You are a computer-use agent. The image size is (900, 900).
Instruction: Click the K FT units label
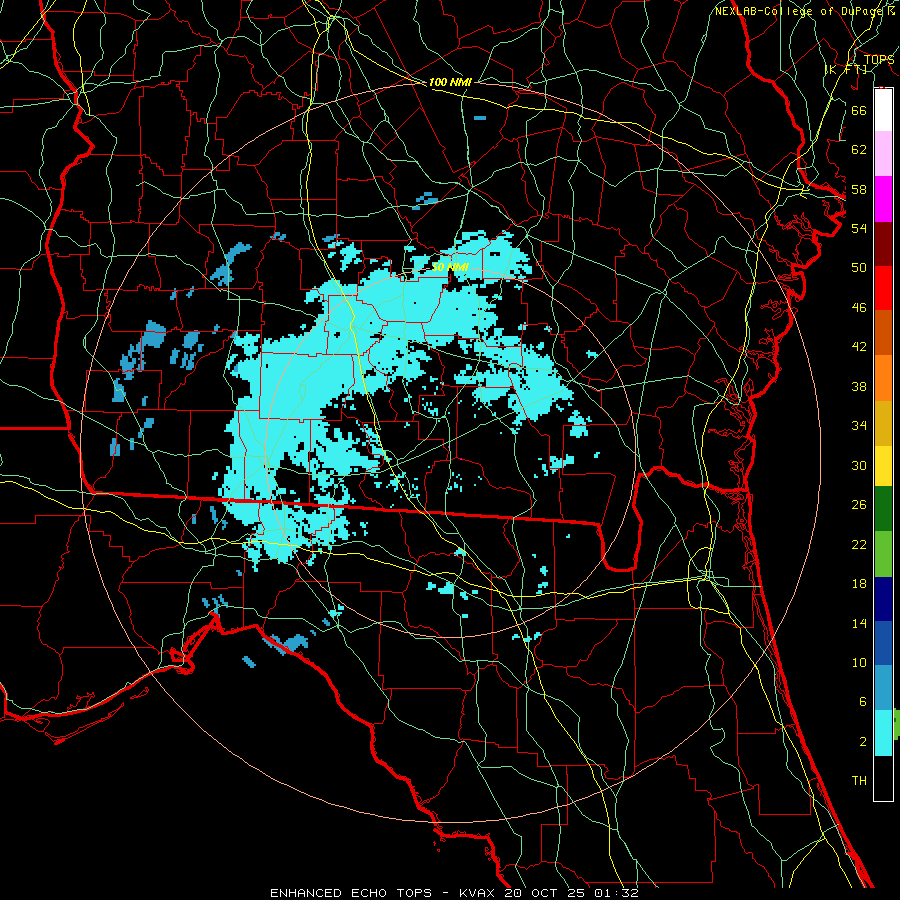click(x=845, y=70)
